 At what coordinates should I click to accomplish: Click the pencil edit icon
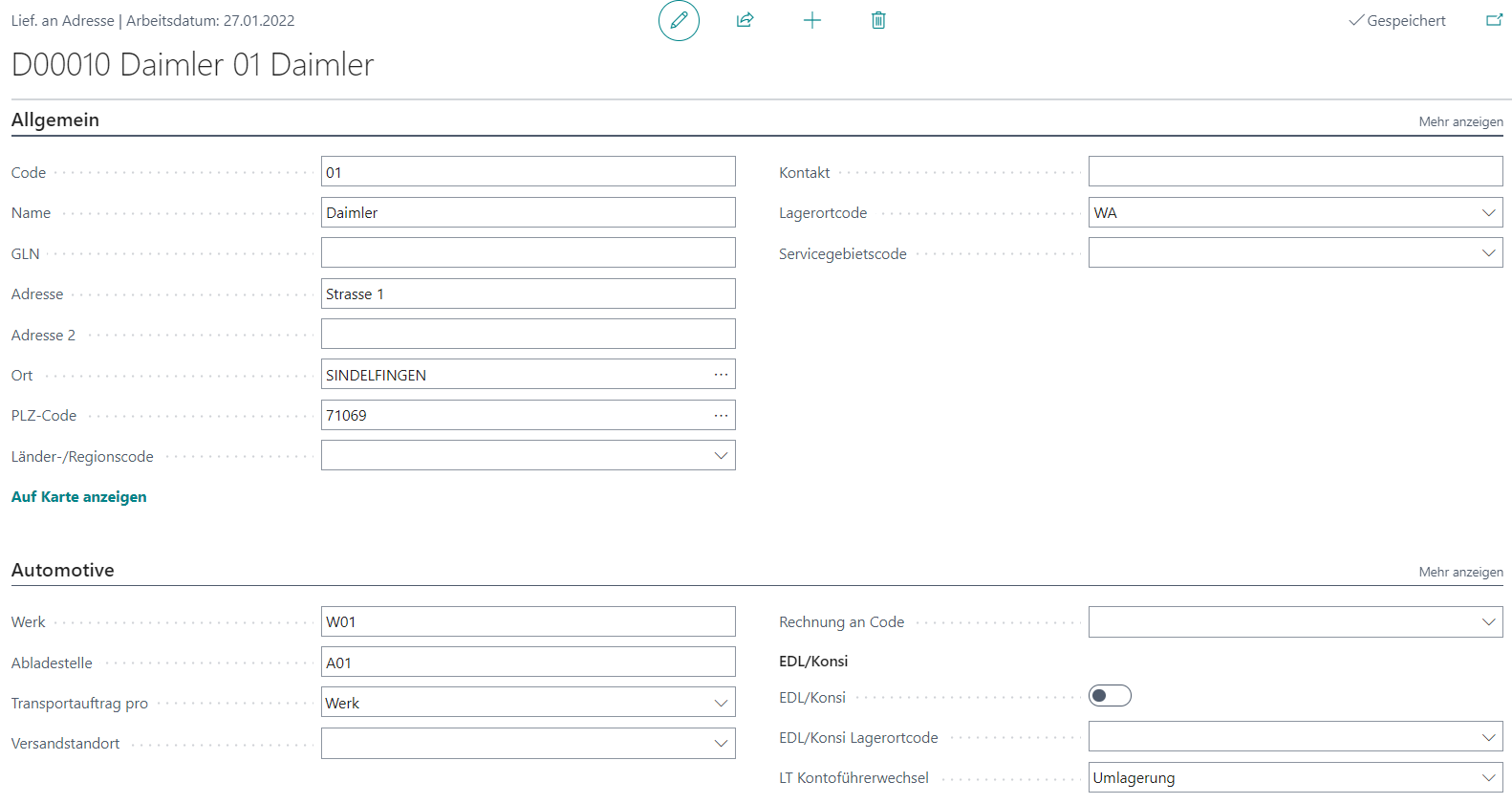679,20
